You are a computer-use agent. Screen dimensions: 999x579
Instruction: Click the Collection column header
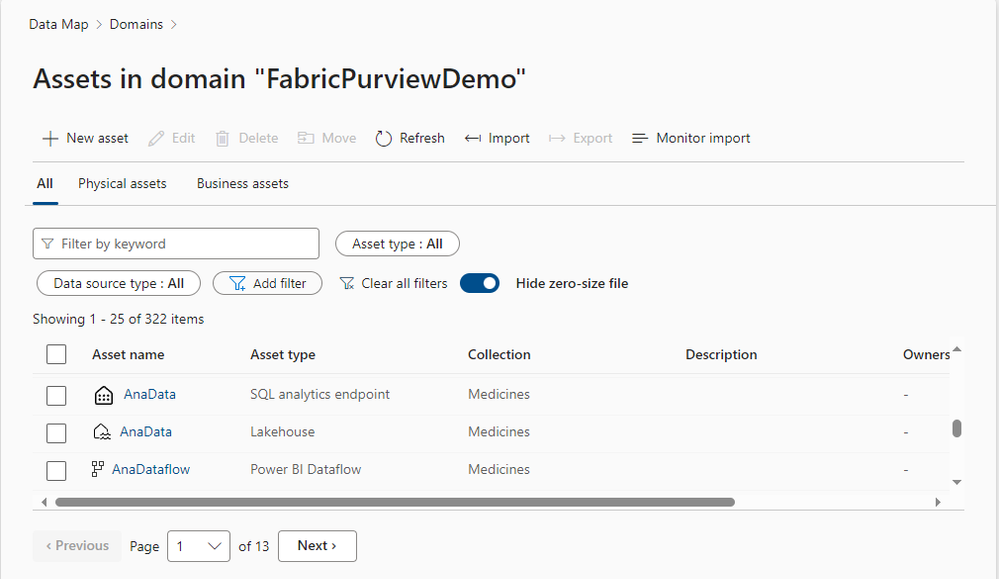pos(499,355)
